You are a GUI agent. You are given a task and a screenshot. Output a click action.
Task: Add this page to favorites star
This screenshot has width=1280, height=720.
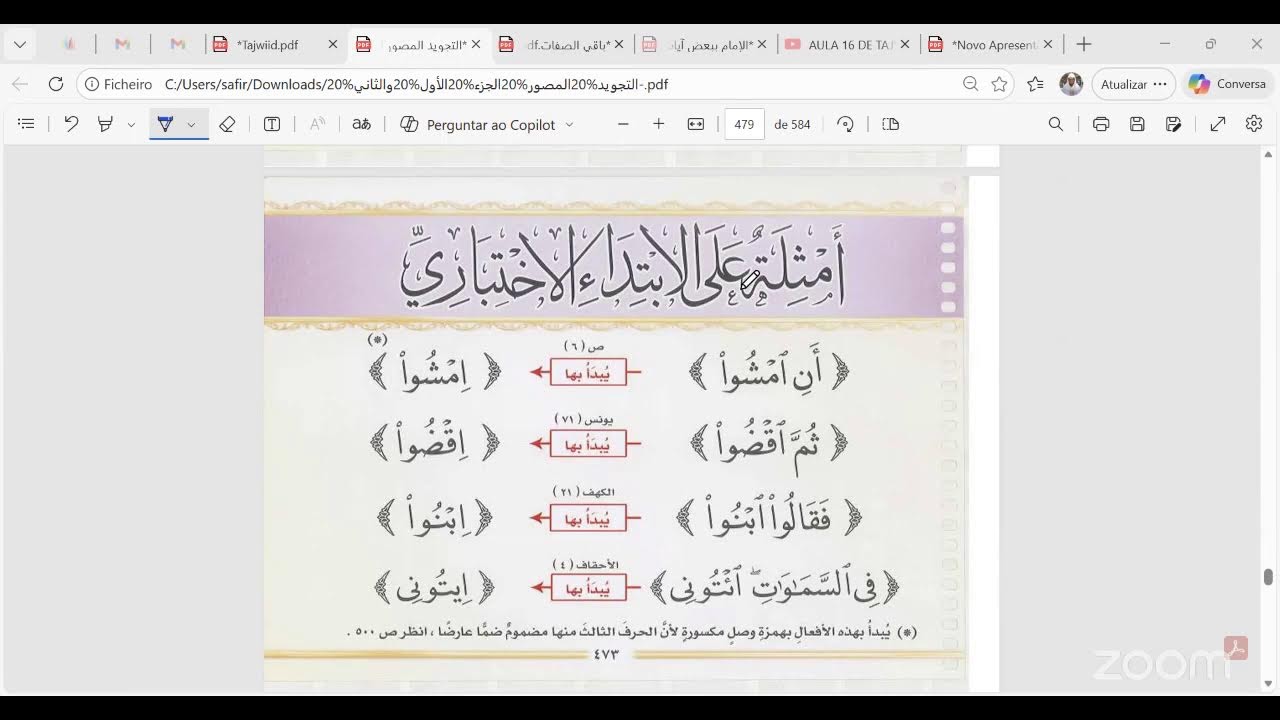point(999,84)
